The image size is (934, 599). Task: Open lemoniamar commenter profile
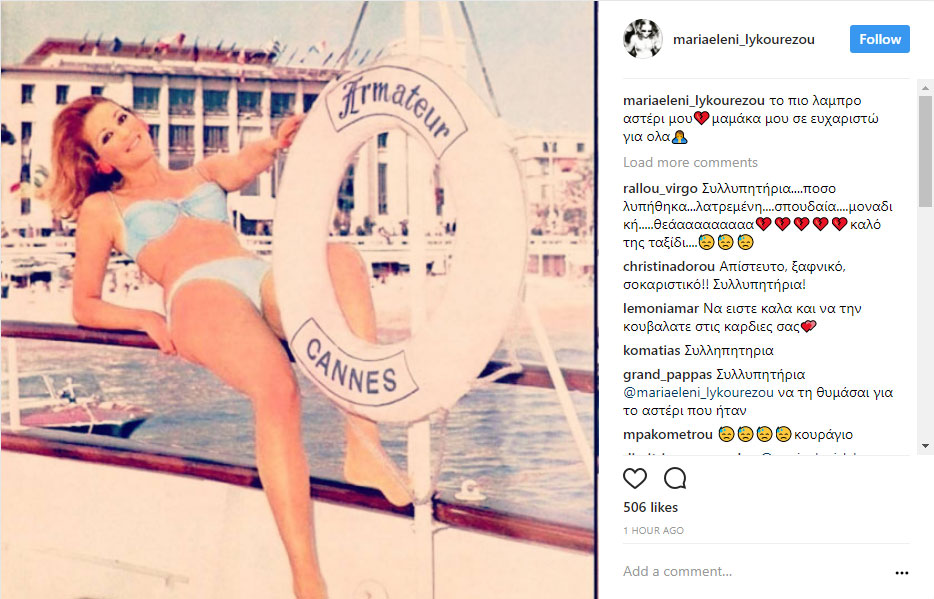661,308
